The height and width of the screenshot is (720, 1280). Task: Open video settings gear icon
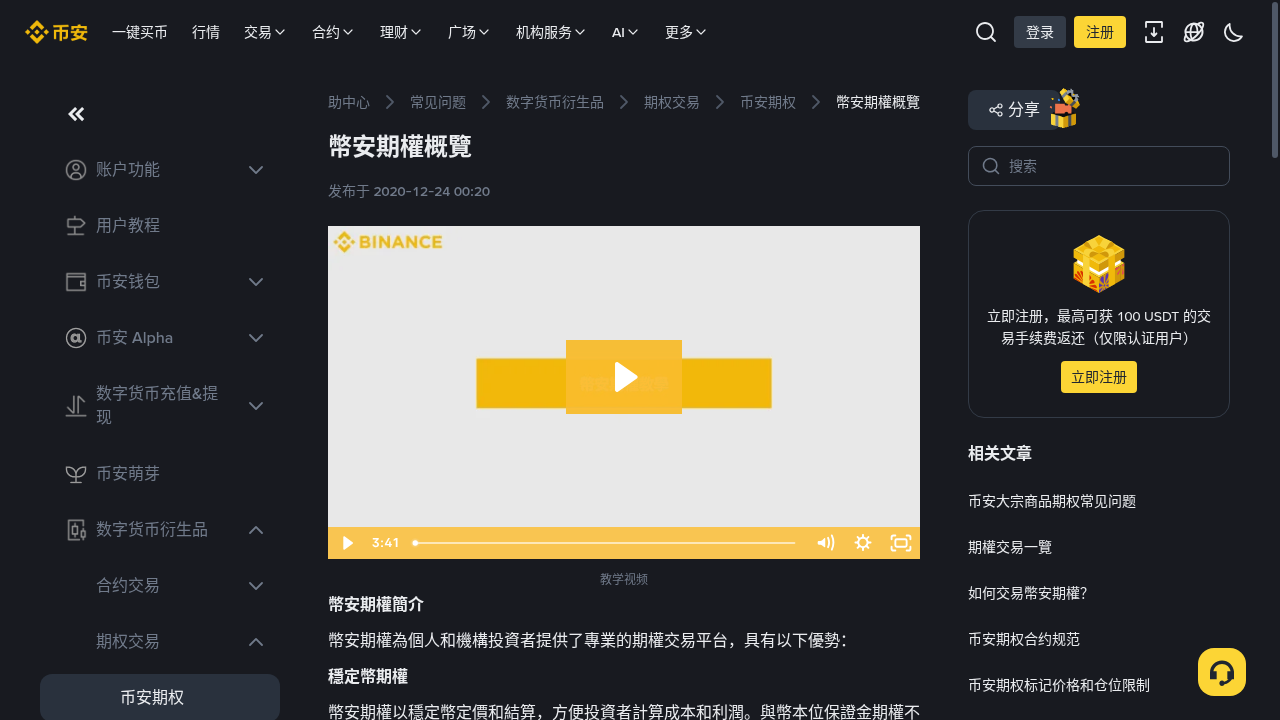point(863,543)
